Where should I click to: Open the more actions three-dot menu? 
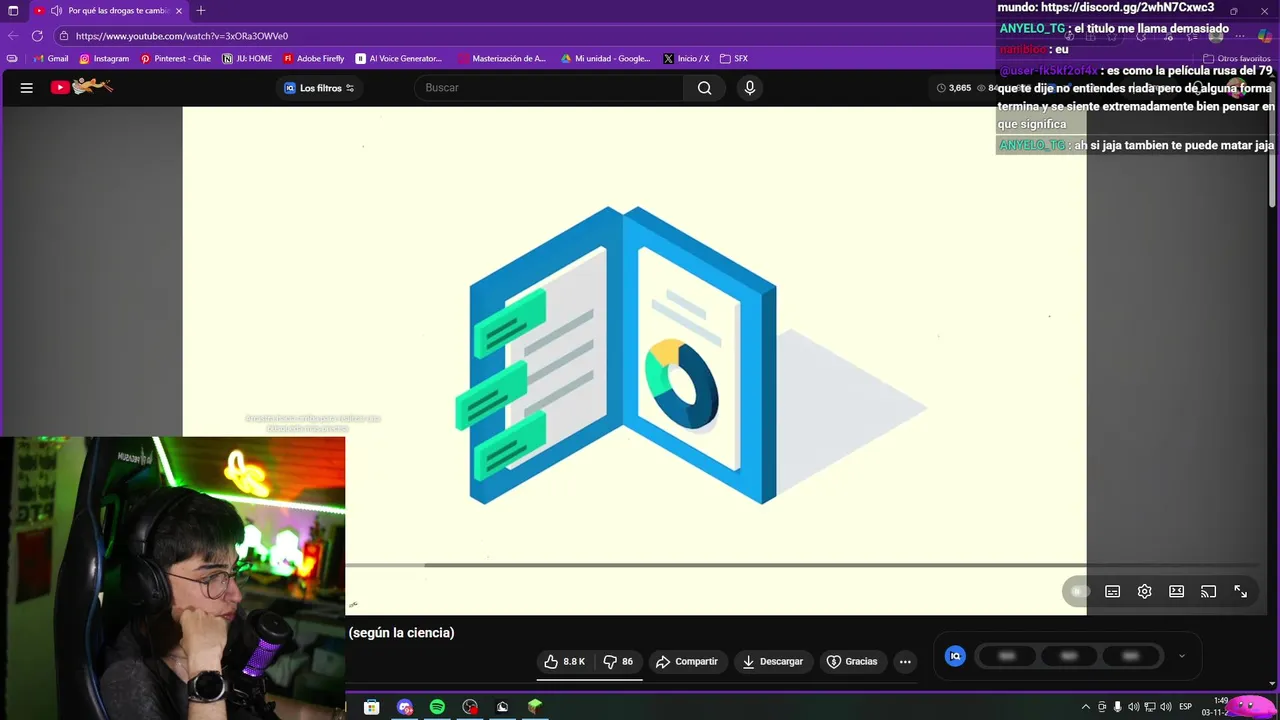click(905, 662)
